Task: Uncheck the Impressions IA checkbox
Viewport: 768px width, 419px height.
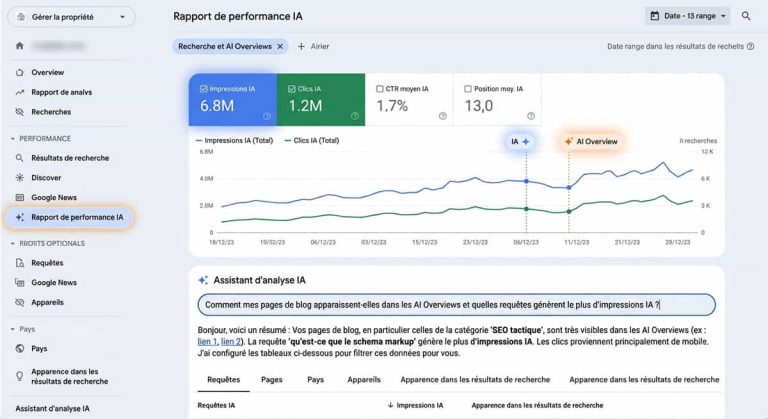Action: point(204,89)
